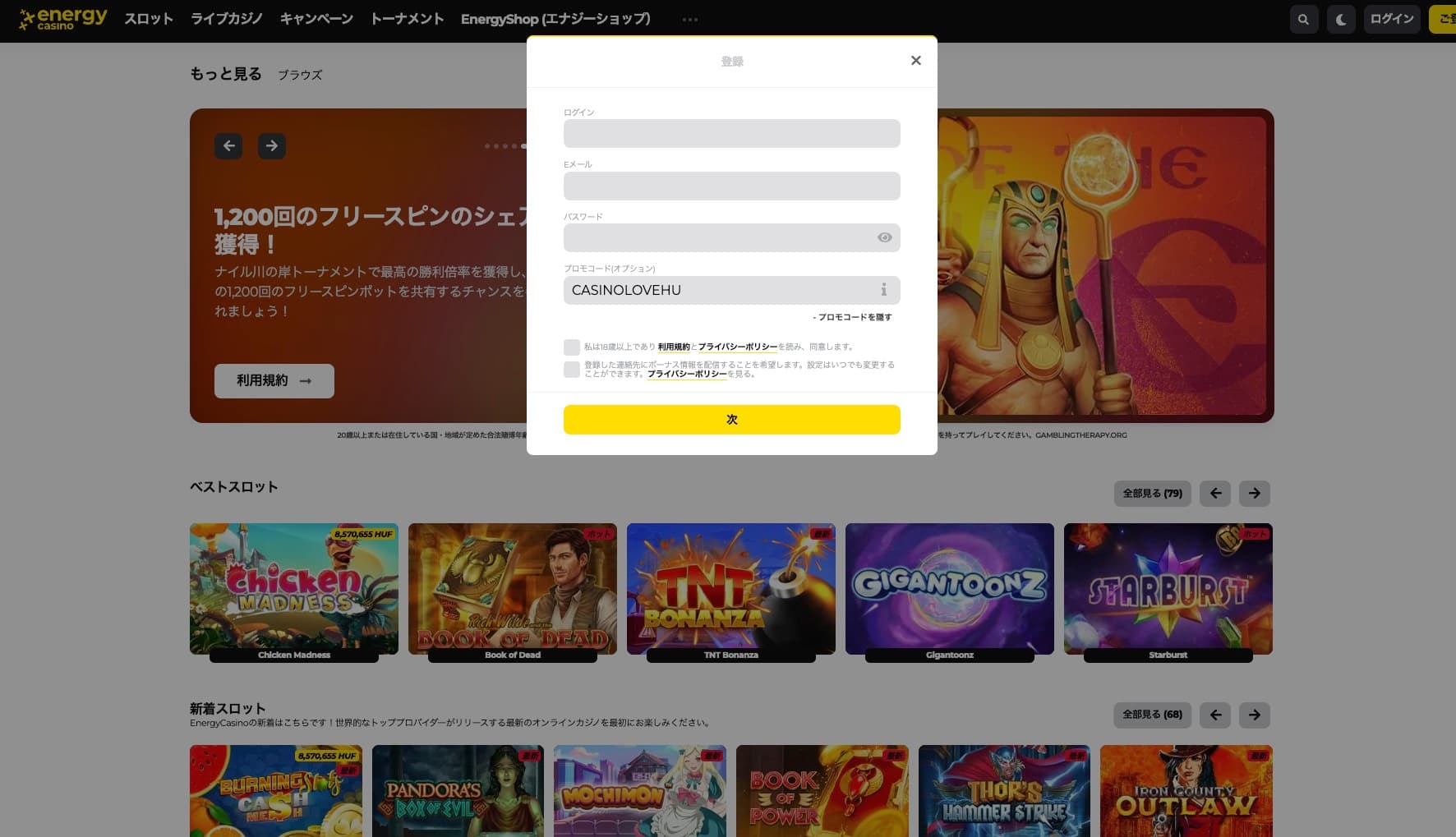Close the registration dialog with the X
This screenshot has width=1456, height=837.
916,61
